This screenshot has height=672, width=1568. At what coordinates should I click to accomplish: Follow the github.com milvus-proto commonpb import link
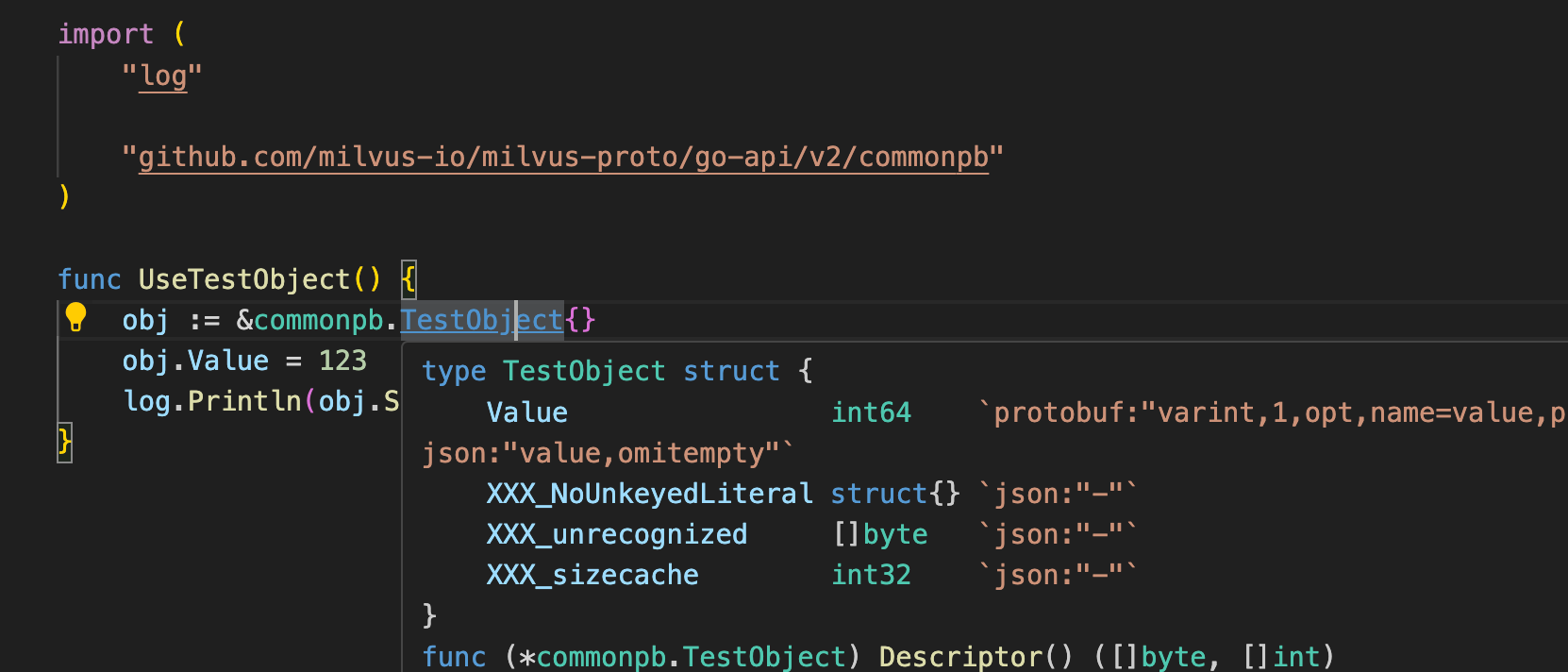(562, 157)
